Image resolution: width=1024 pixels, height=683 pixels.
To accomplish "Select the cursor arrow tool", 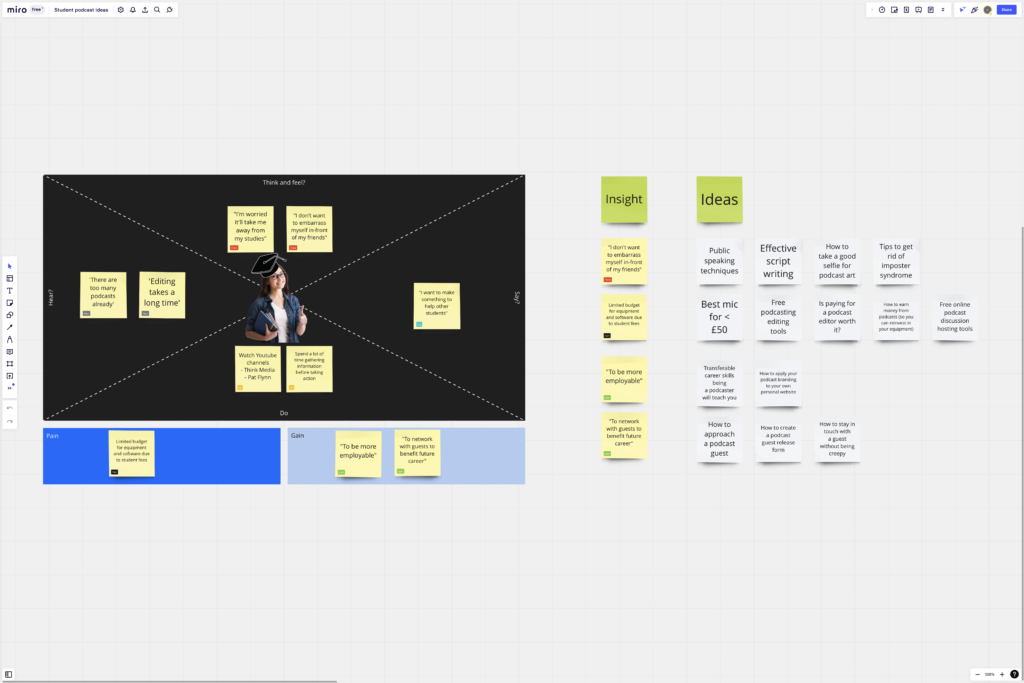I will coord(9,266).
